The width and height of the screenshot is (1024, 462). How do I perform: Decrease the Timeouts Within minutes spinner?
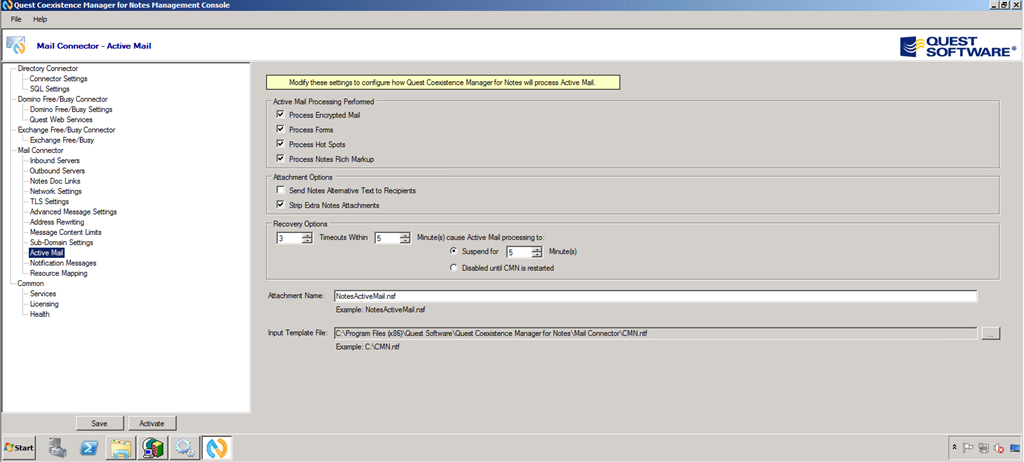click(405, 241)
